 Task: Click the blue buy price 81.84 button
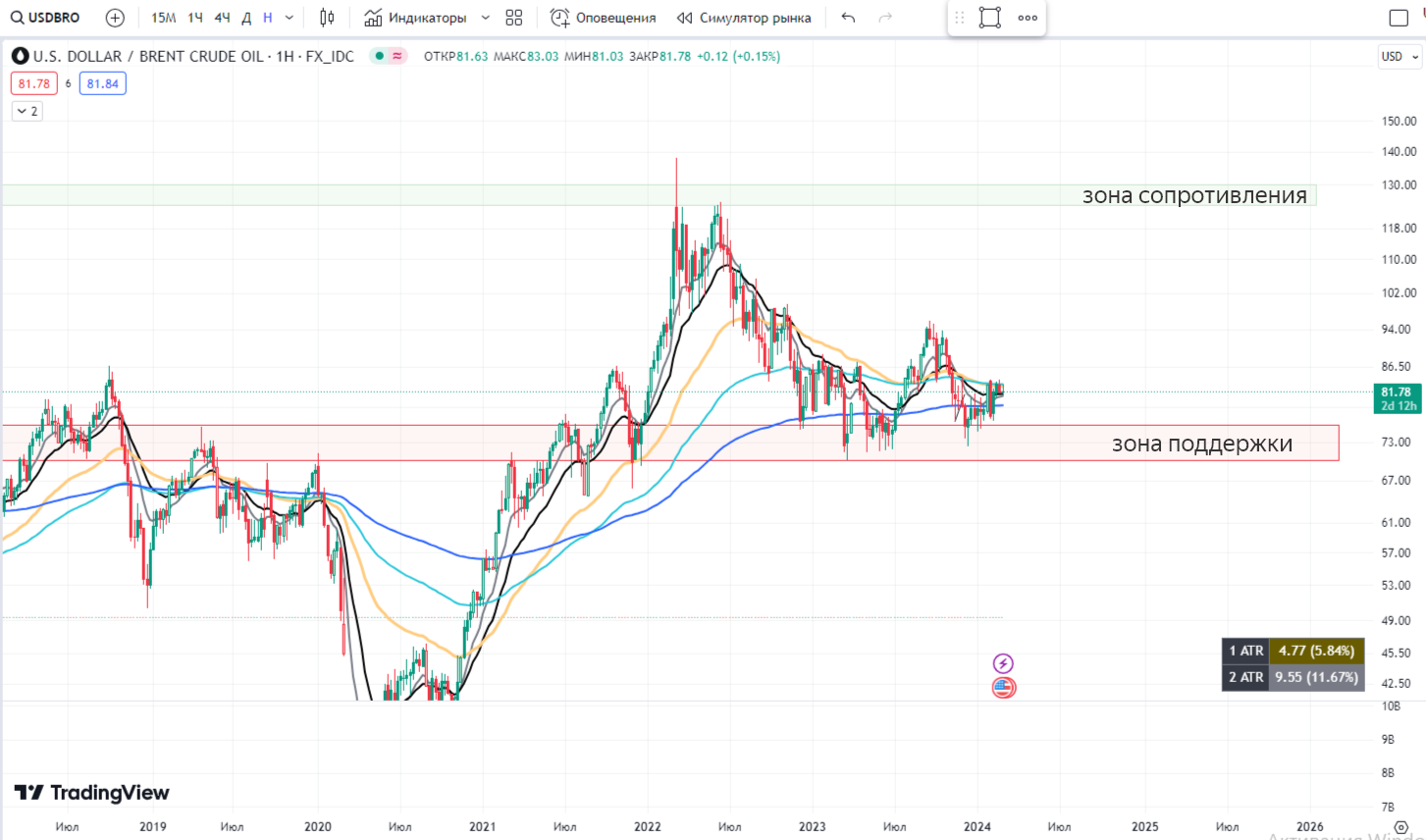tap(102, 83)
